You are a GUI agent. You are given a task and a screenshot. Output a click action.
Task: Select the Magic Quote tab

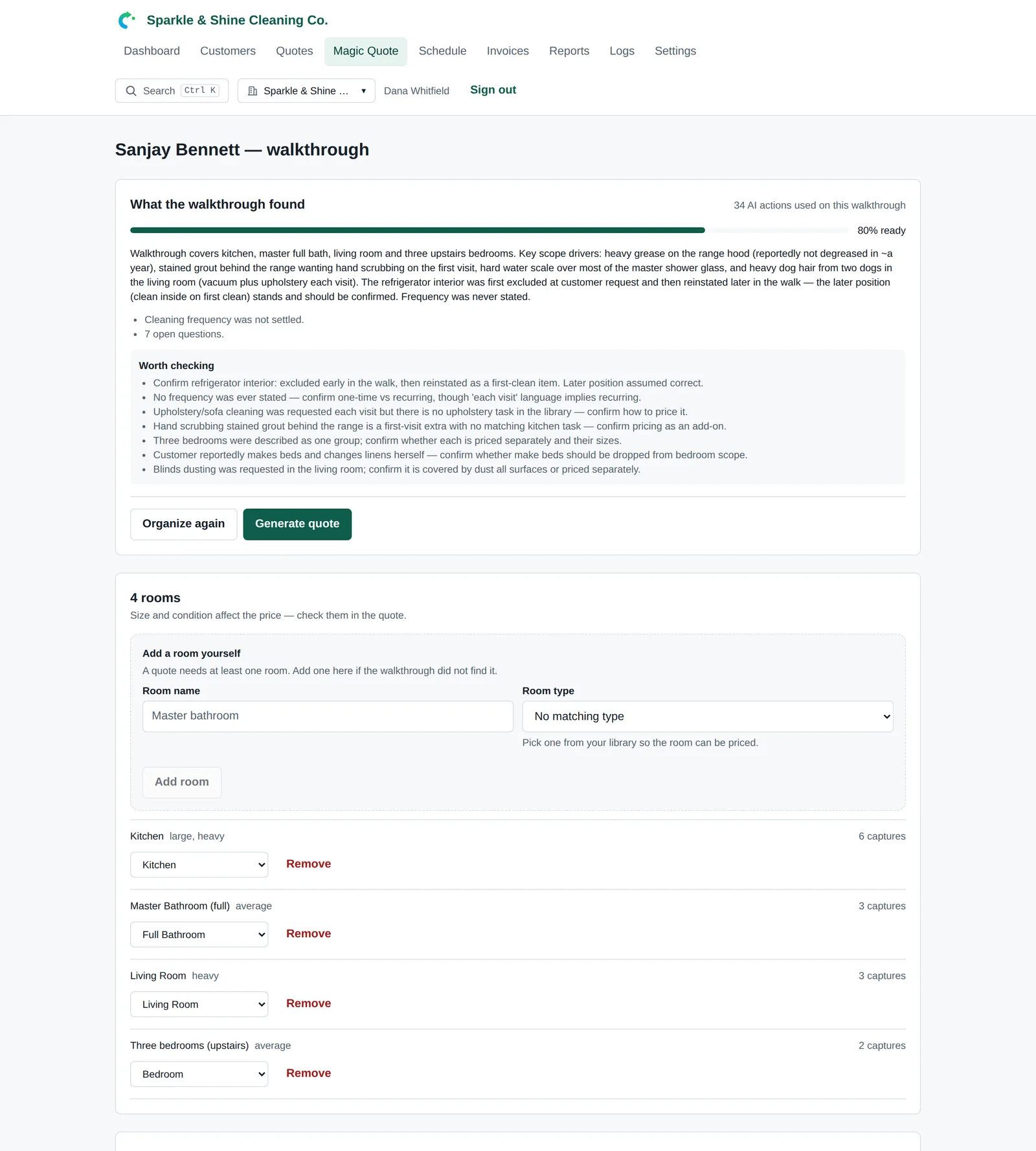366,51
